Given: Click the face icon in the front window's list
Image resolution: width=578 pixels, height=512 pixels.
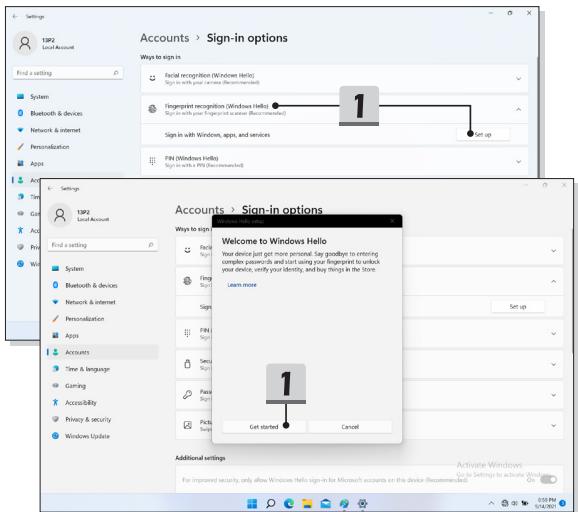Looking at the screenshot, I should click(187, 250).
